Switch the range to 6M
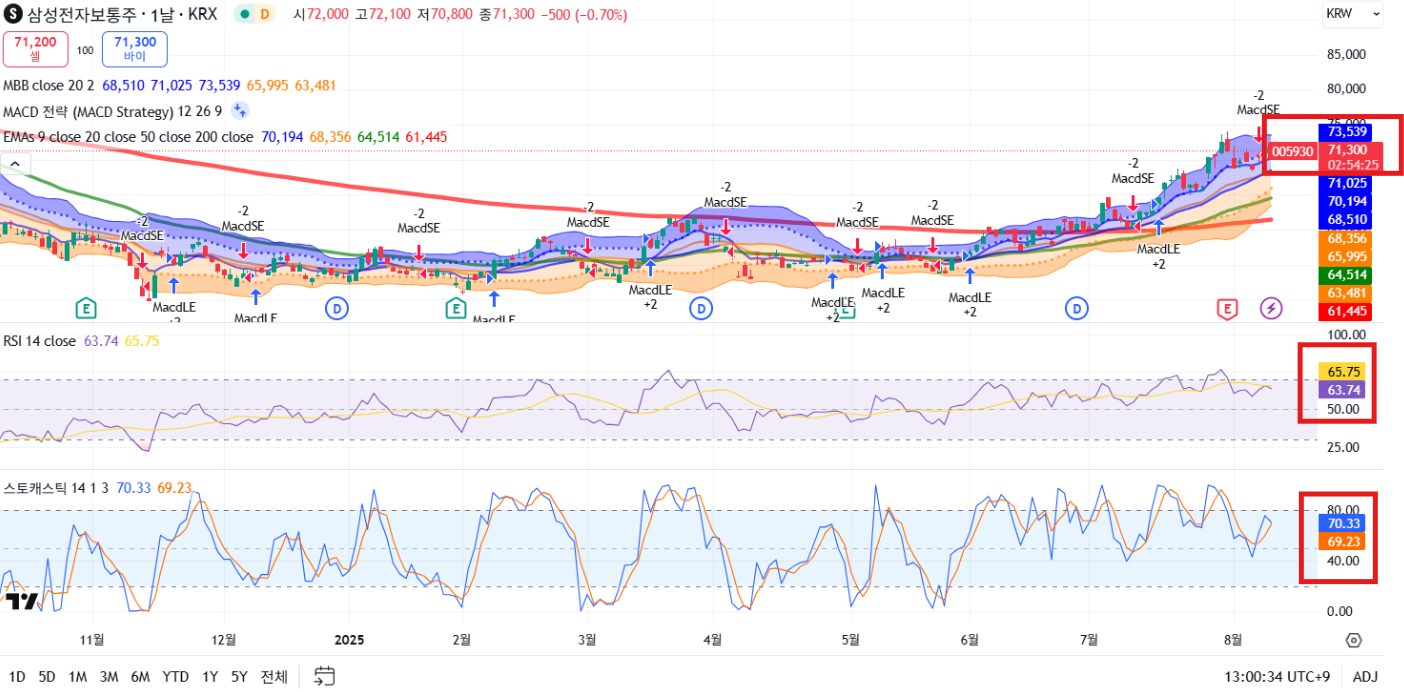The image size is (1404, 692). tap(141, 677)
